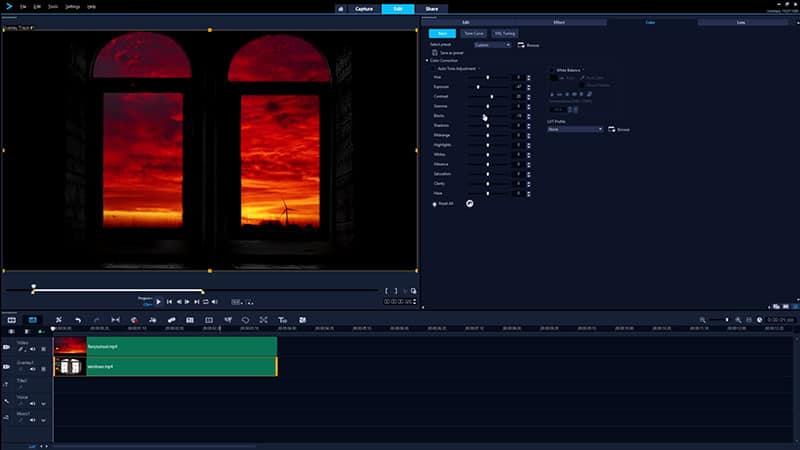Click the Blacks value field
Screen dimensions: 800x450
[518, 116]
